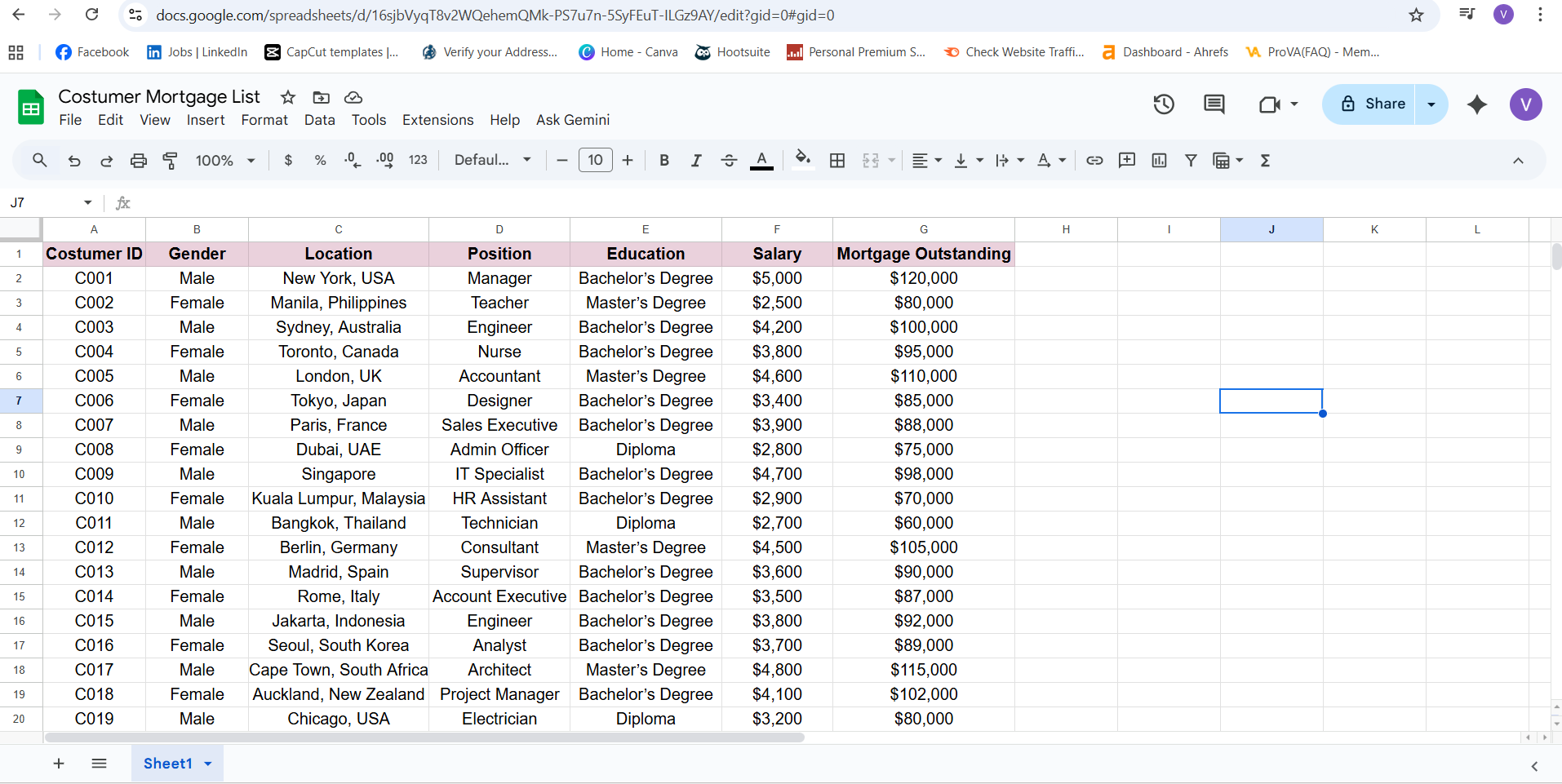Toggle strikethrough formatting
Screen dimensions: 1562x784
[729, 161]
